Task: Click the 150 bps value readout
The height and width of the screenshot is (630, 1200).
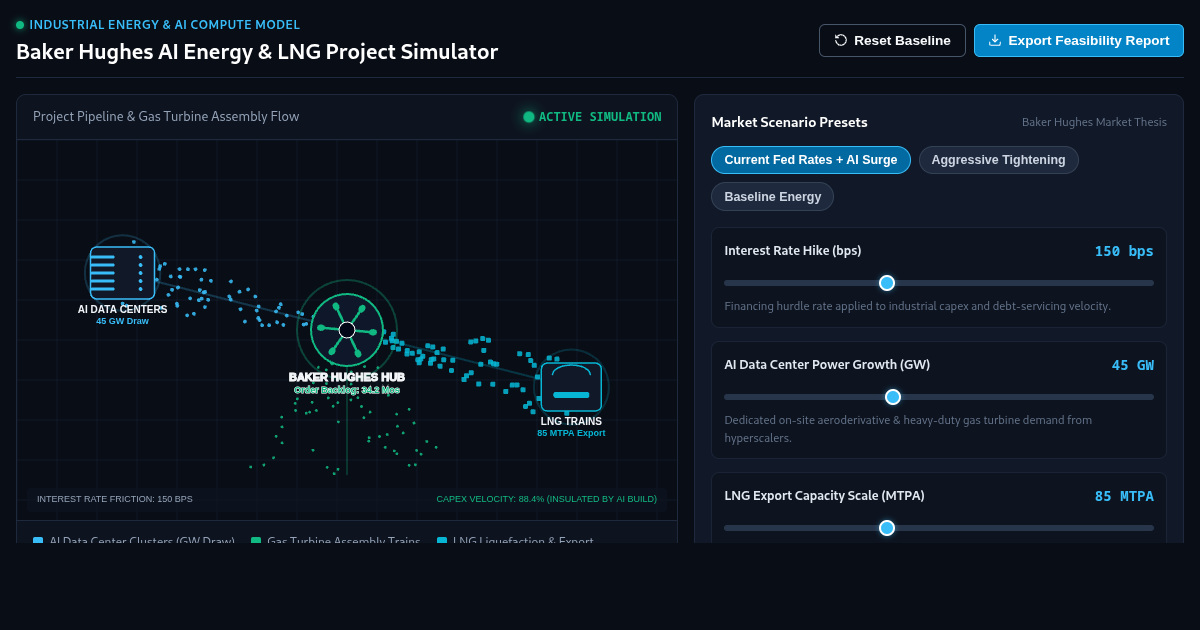Action: pos(1124,251)
